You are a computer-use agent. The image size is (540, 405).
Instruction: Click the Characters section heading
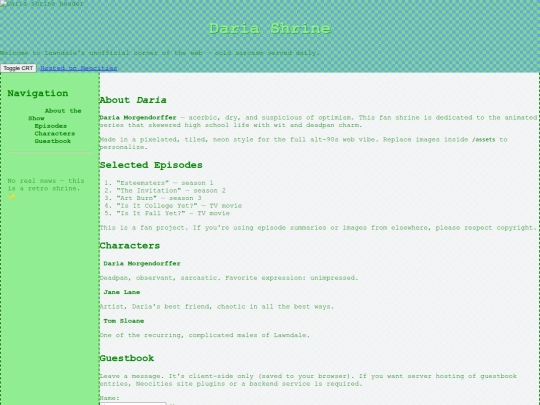click(x=130, y=246)
